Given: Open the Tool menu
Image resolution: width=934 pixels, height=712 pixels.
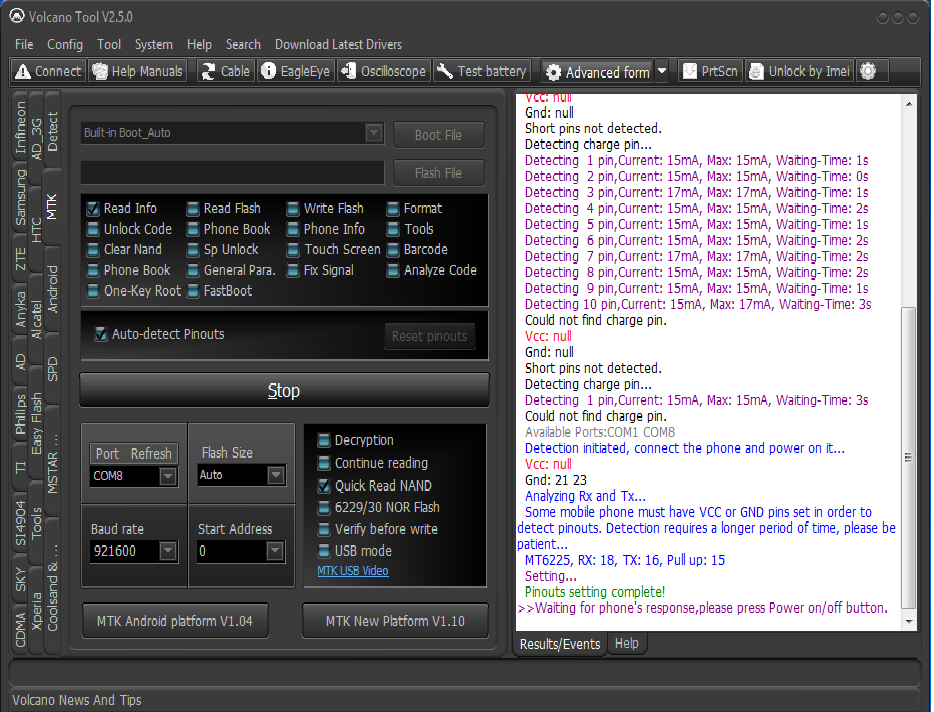Looking at the screenshot, I should tap(109, 45).
